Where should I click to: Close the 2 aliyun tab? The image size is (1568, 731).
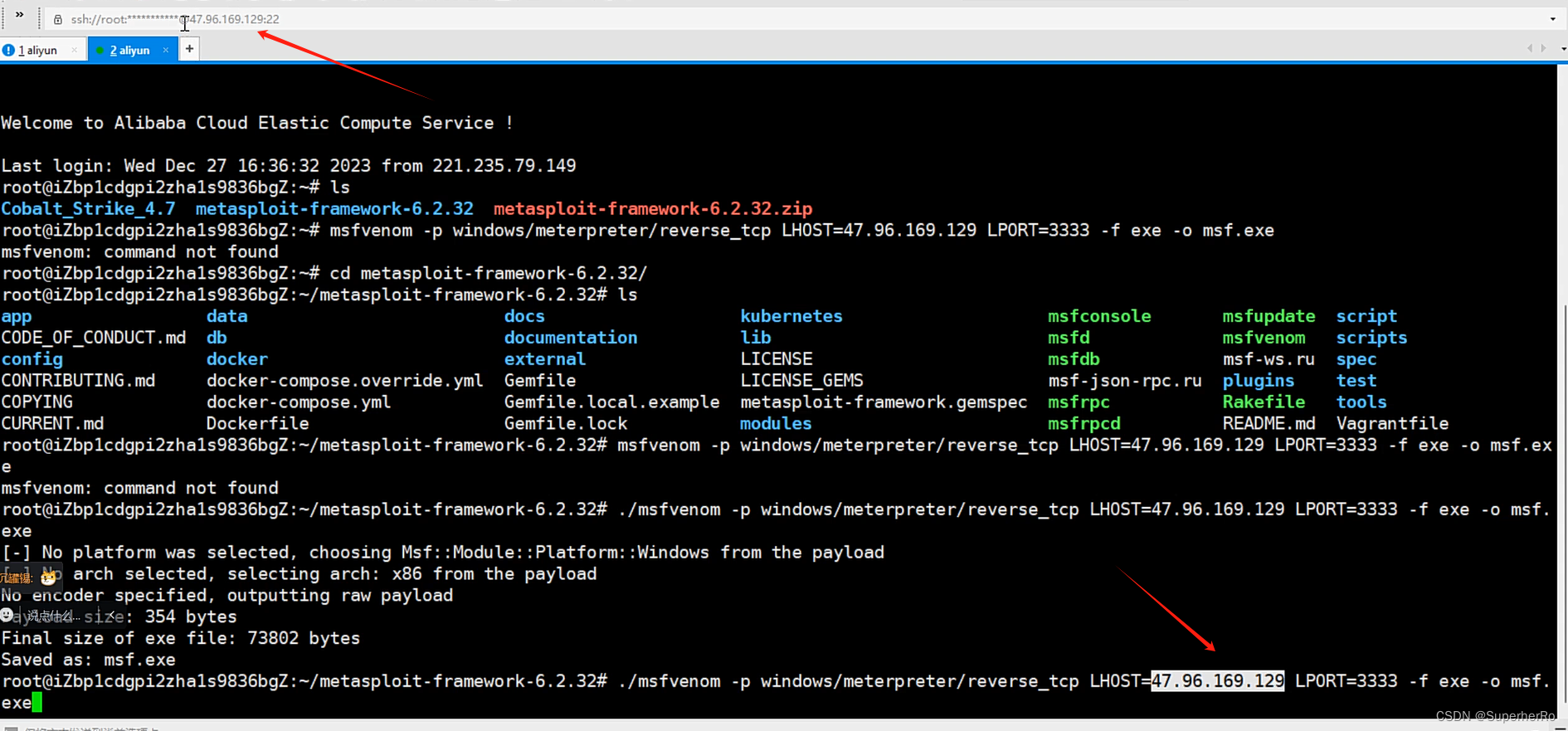click(x=166, y=51)
